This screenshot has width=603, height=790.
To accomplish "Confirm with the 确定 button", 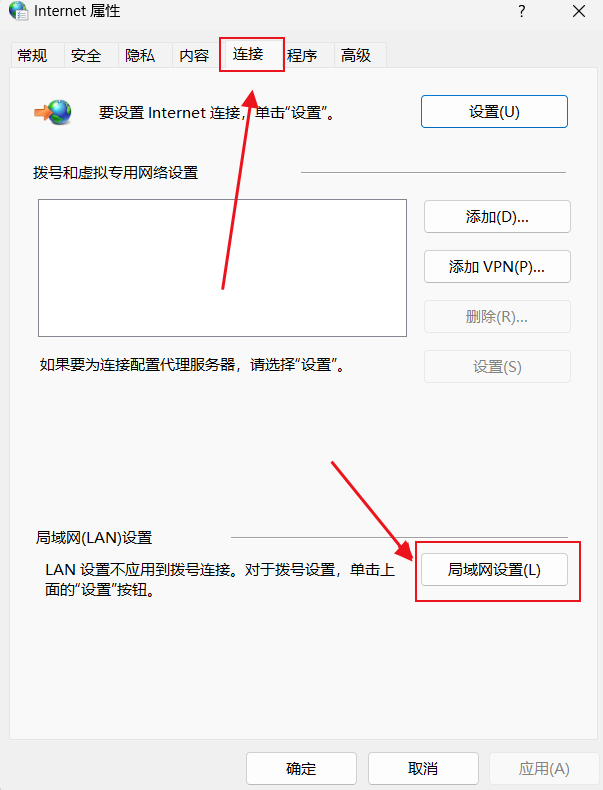I will 301,768.
